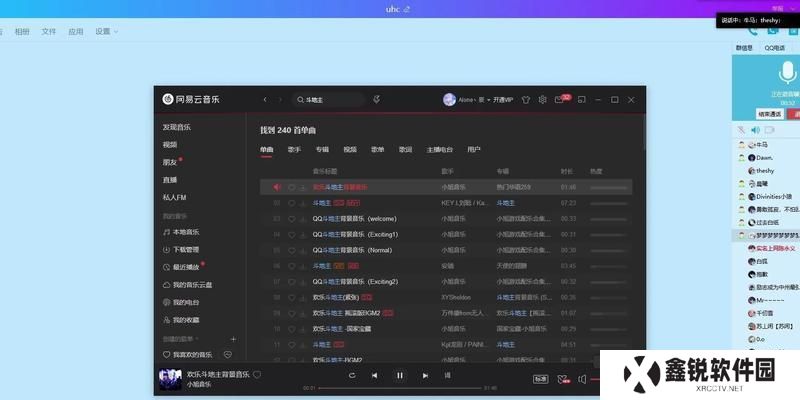Image resolution: width=800 pixels, height=400 pixels.
Task: Open 发现音乐 in the sidebar
Action: (177, 127)
